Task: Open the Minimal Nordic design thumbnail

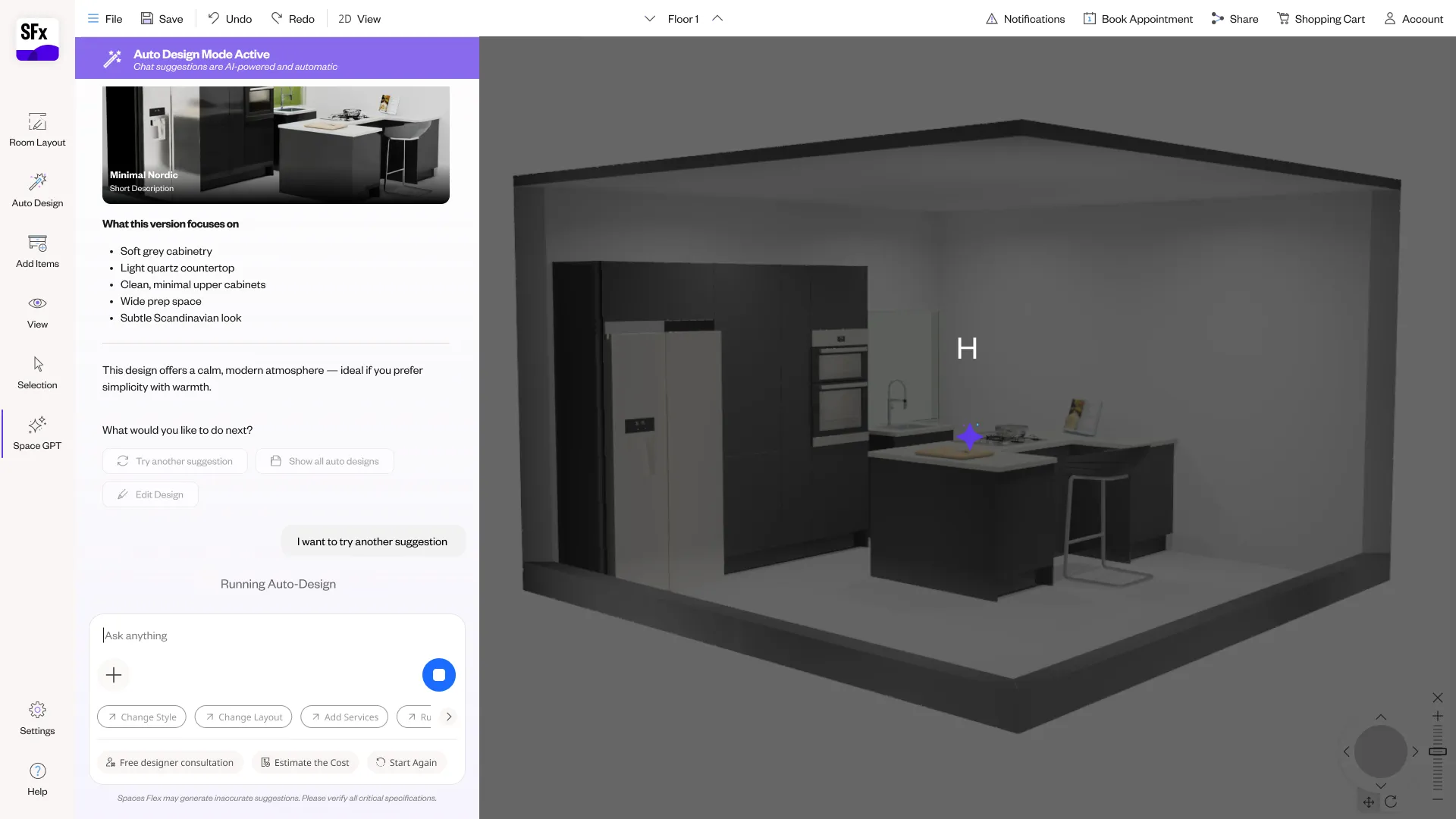Action: point(276,145)
